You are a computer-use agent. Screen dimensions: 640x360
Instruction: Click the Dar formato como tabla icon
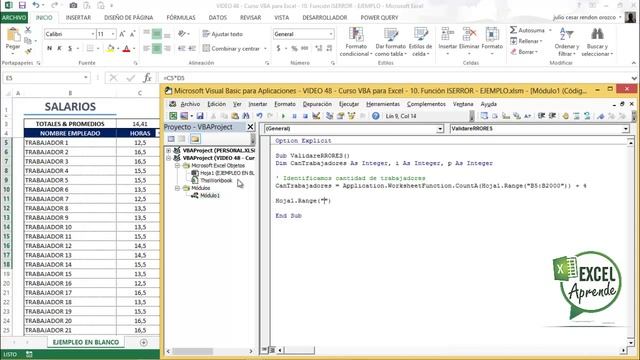pyautogui.click(x=391, y=35)
